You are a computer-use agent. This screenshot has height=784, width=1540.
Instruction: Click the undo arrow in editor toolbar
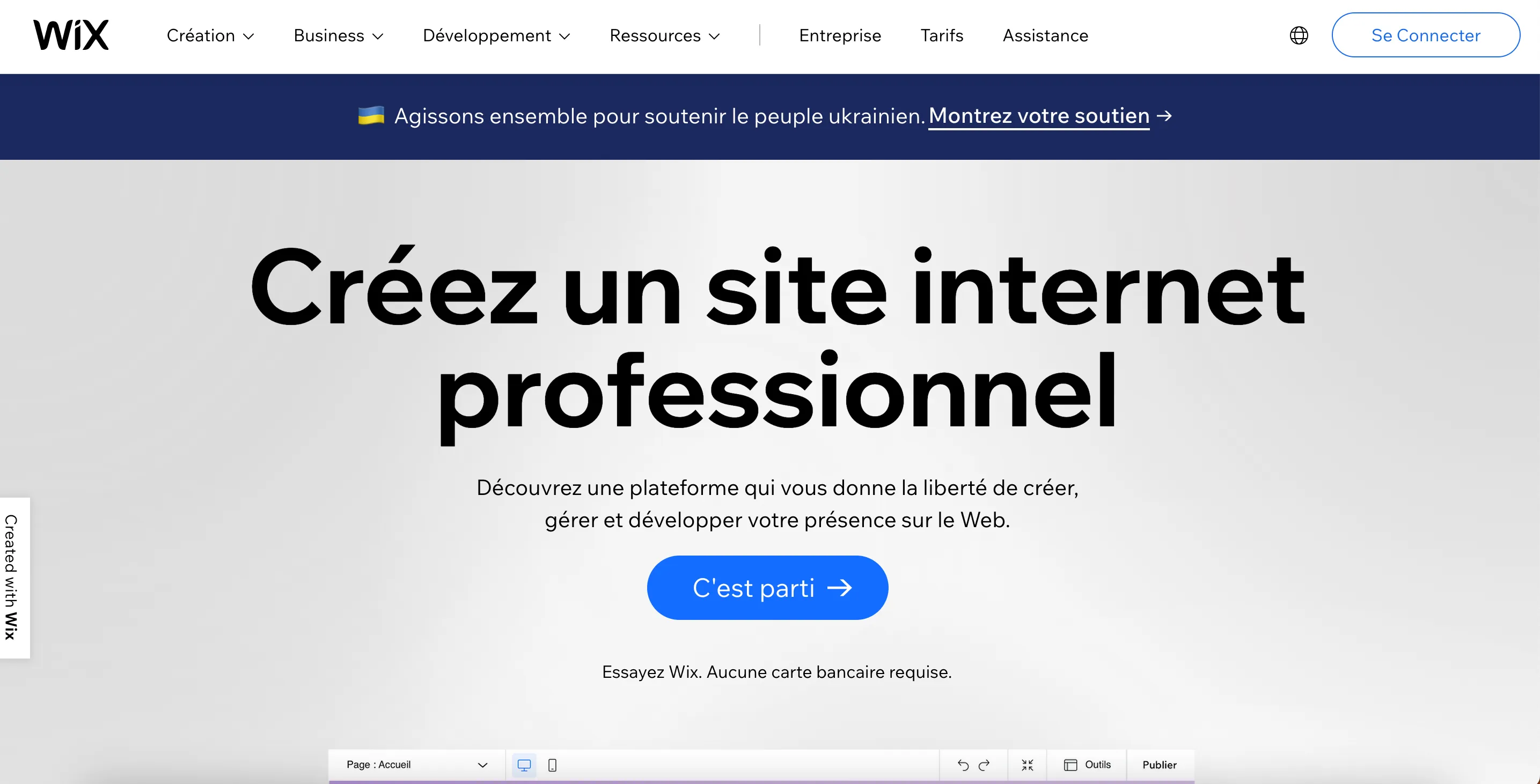[963, 765]
